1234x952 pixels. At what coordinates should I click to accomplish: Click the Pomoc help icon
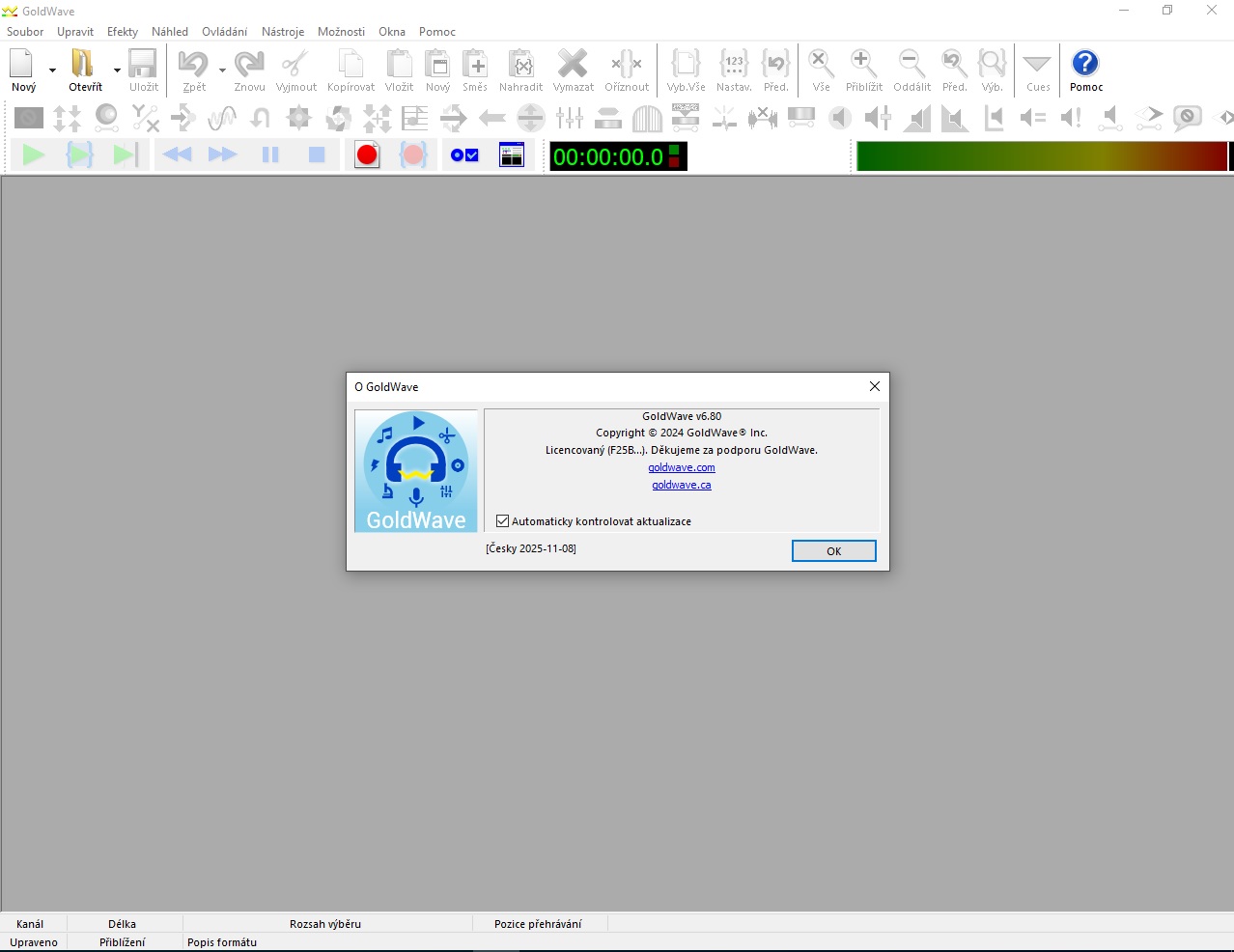(1085, 65)
